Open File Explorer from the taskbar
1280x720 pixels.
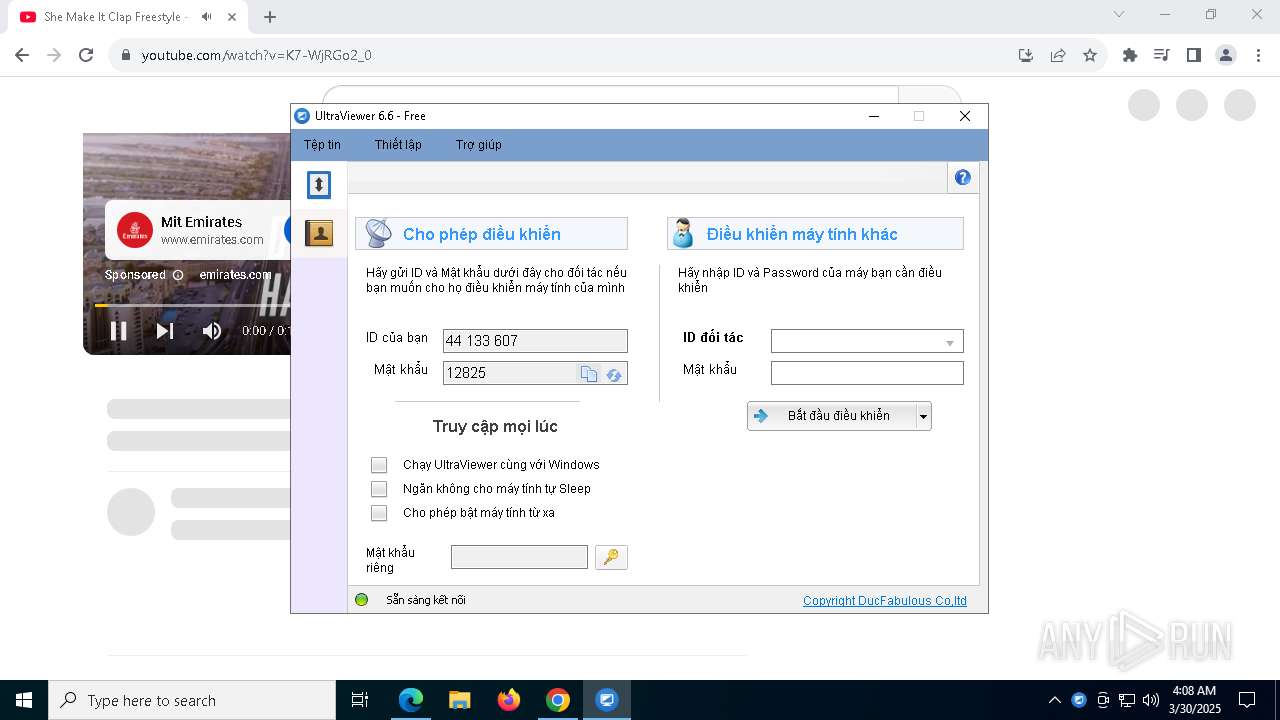(x=460, y=700)
